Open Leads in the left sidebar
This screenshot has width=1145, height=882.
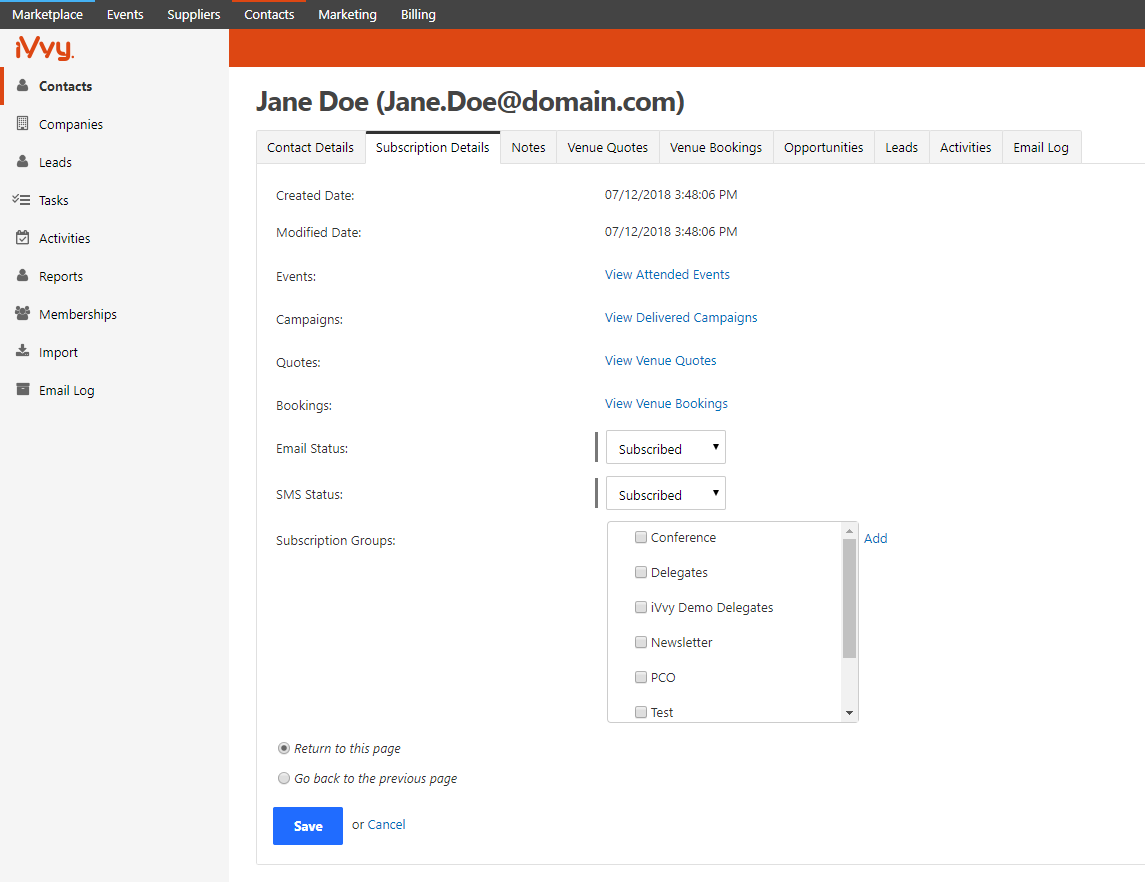click(x=115, y=162)
